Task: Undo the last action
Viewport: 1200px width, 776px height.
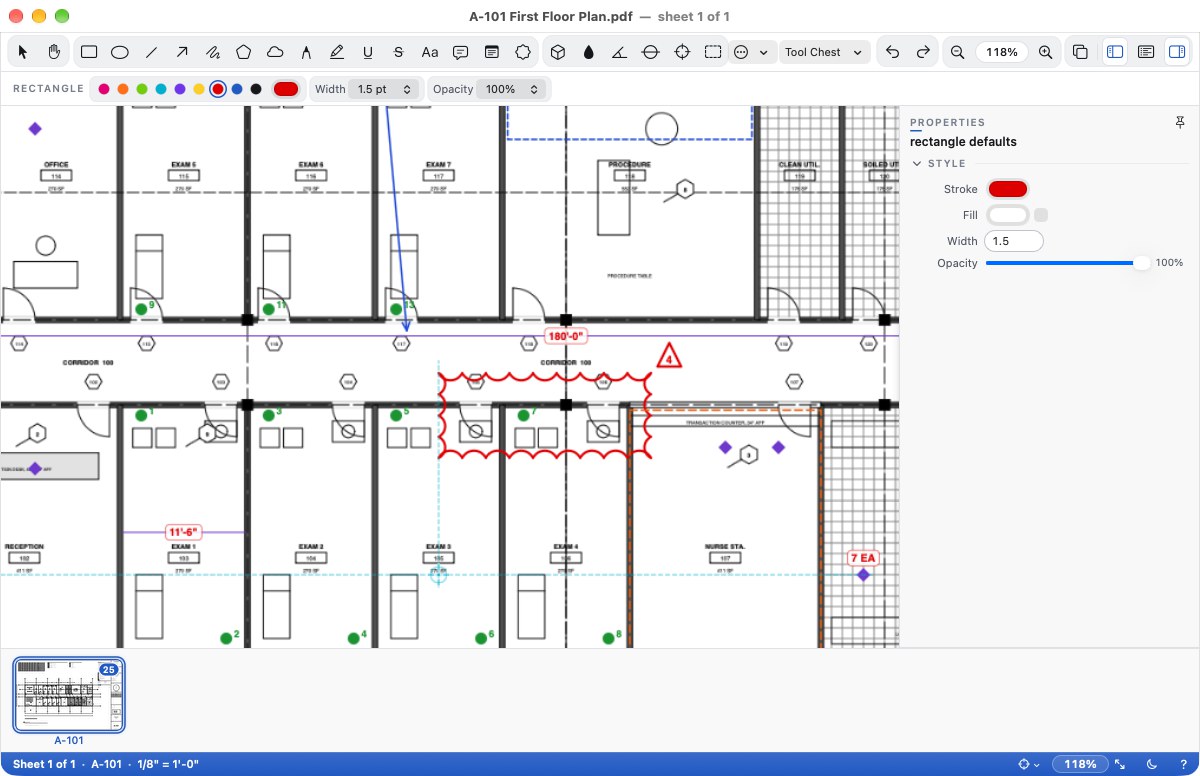Action: point(893,52)
